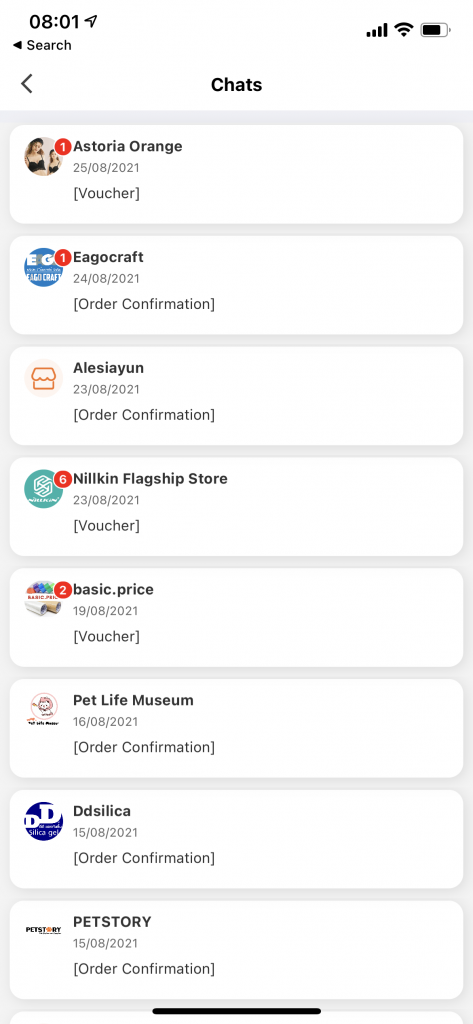Tap the Chats page title
The width and height of the screenshot is (473, 1024).
click(236, 85)
